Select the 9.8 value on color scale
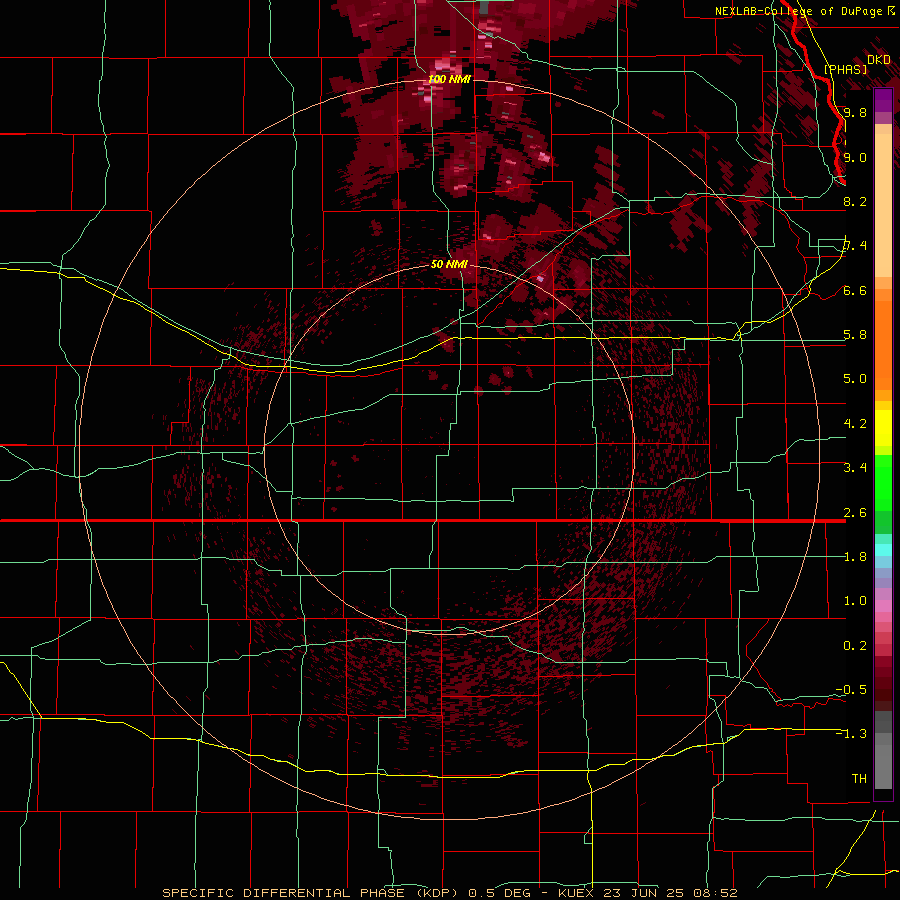 click(x=855, y=112)
